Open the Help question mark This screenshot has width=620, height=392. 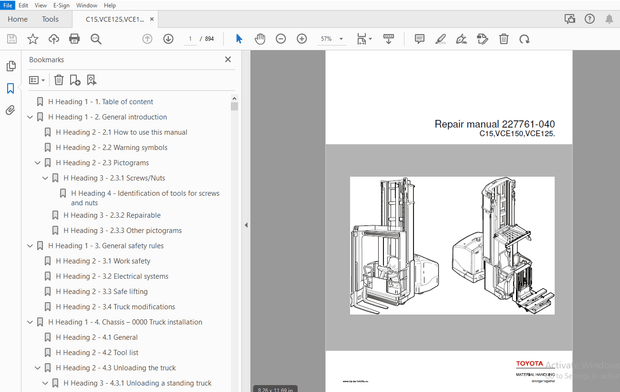(590, 19)
